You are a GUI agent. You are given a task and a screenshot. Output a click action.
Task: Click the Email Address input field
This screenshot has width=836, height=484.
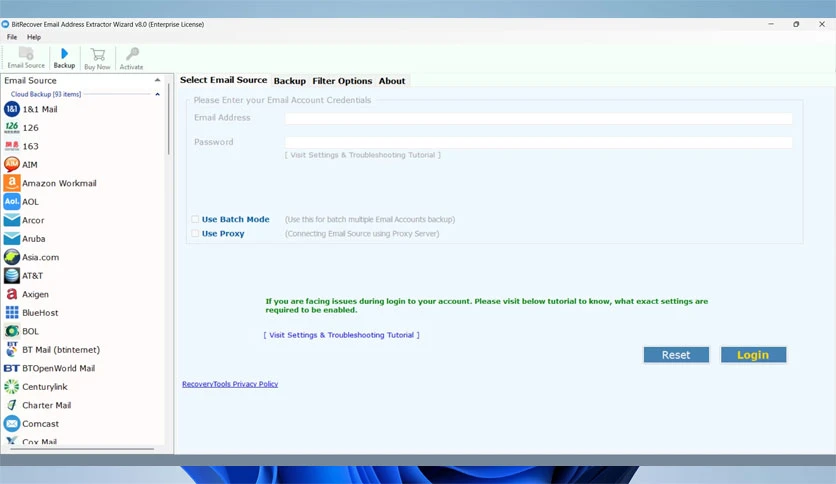point(538,118)
